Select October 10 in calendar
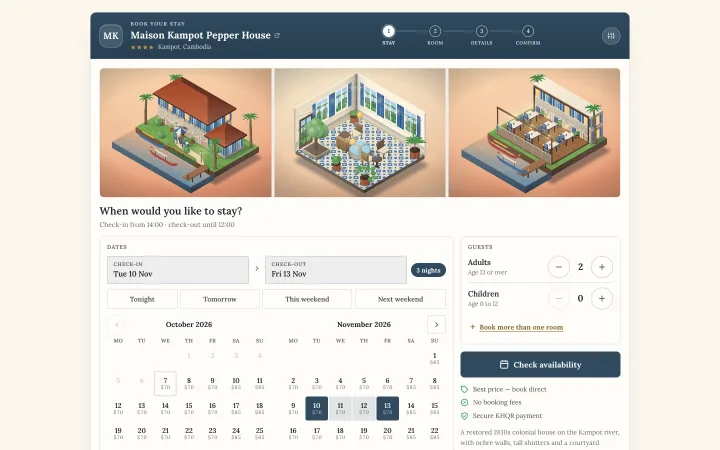This screenshot has height=450, width=720. pos(236,383)
